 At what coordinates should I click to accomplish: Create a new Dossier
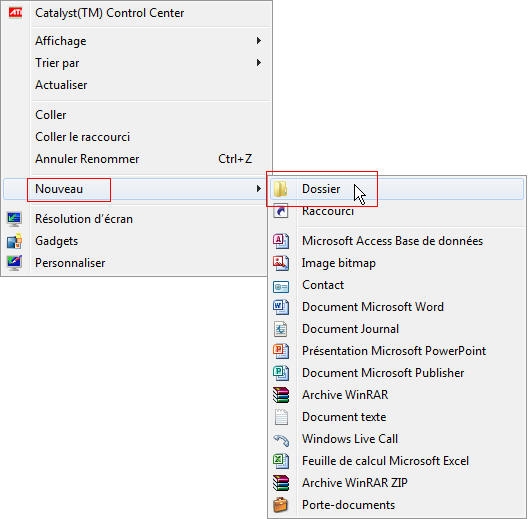(x=397, y=189)
